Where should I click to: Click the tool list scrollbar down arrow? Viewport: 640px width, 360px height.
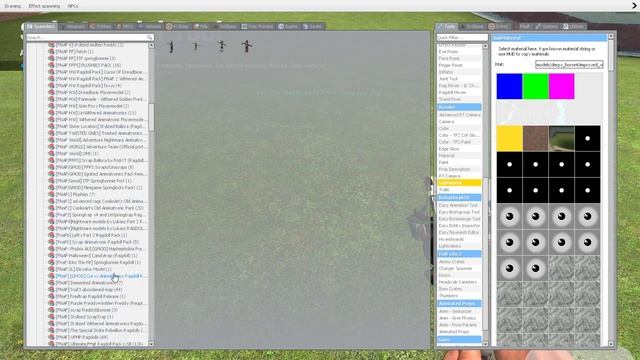485,344
